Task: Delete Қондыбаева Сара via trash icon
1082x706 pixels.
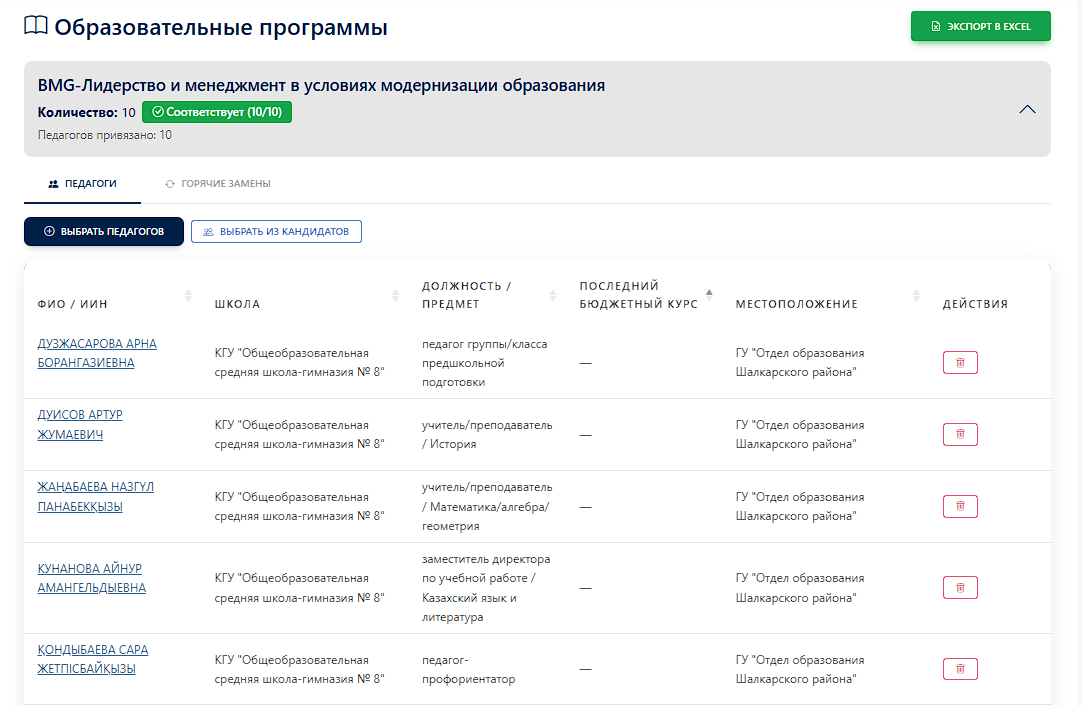Action: (x=960, y=669)
